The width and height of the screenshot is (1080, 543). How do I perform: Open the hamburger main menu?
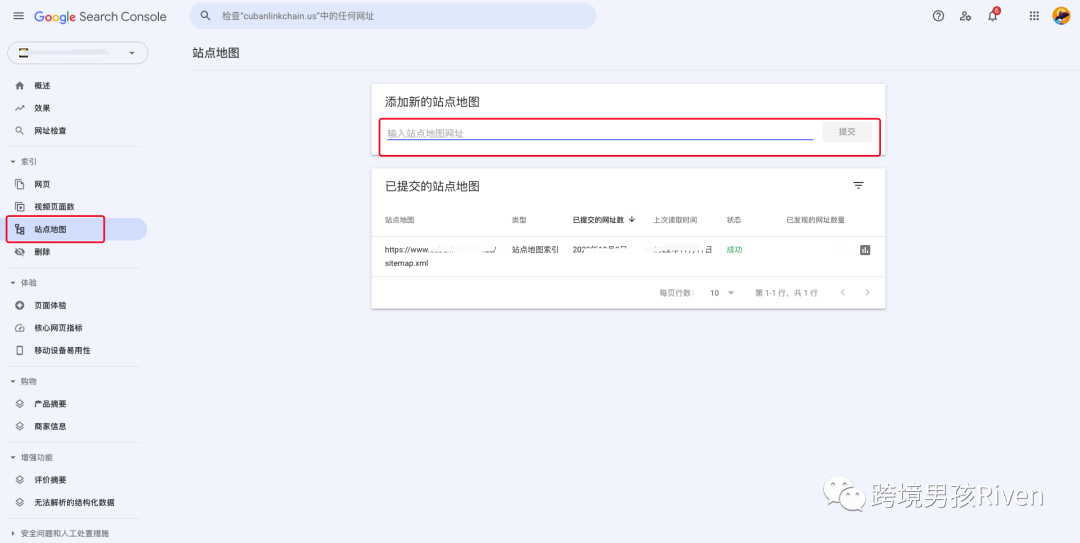click(19, 16)
